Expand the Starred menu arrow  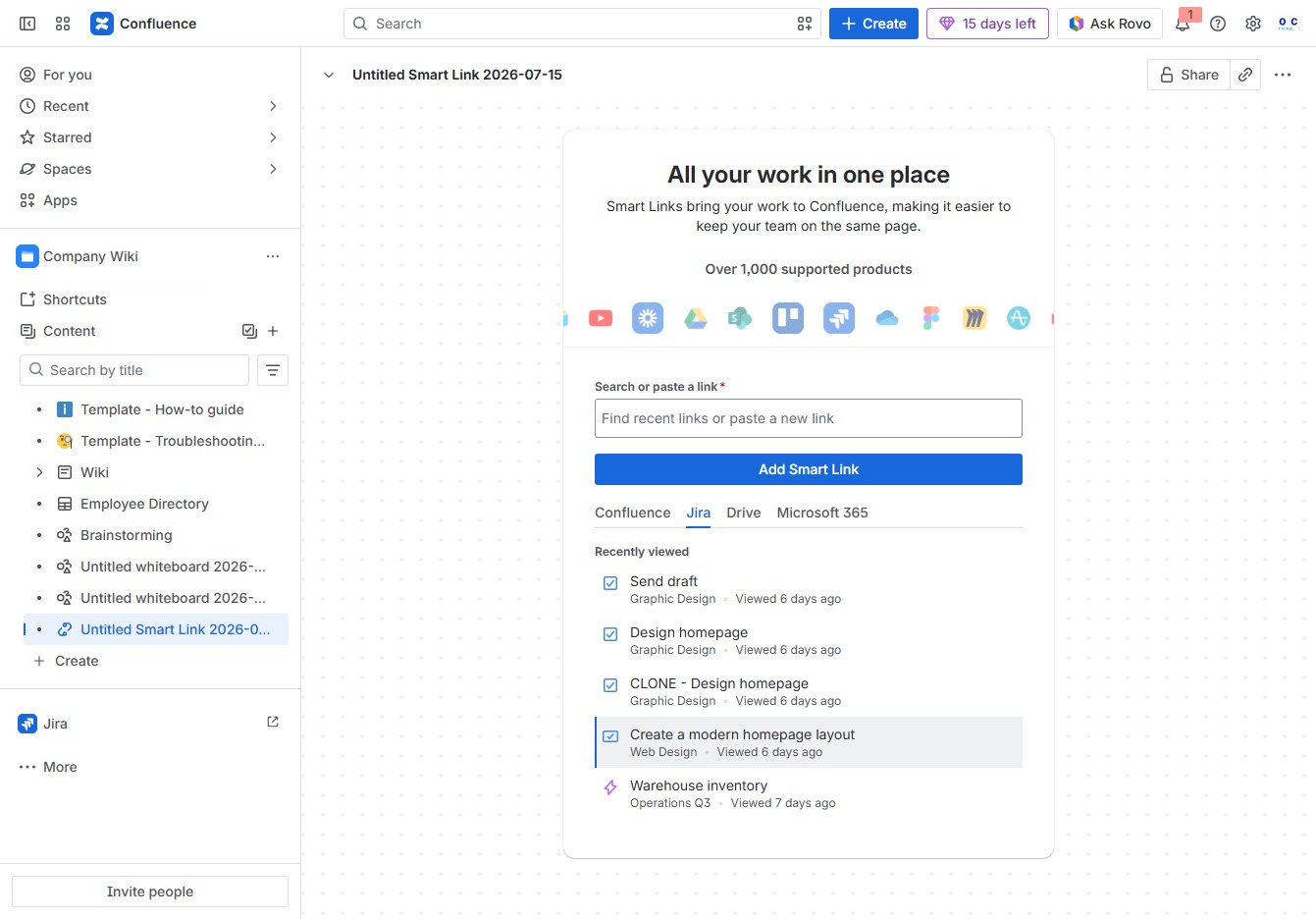click(273, 137)
